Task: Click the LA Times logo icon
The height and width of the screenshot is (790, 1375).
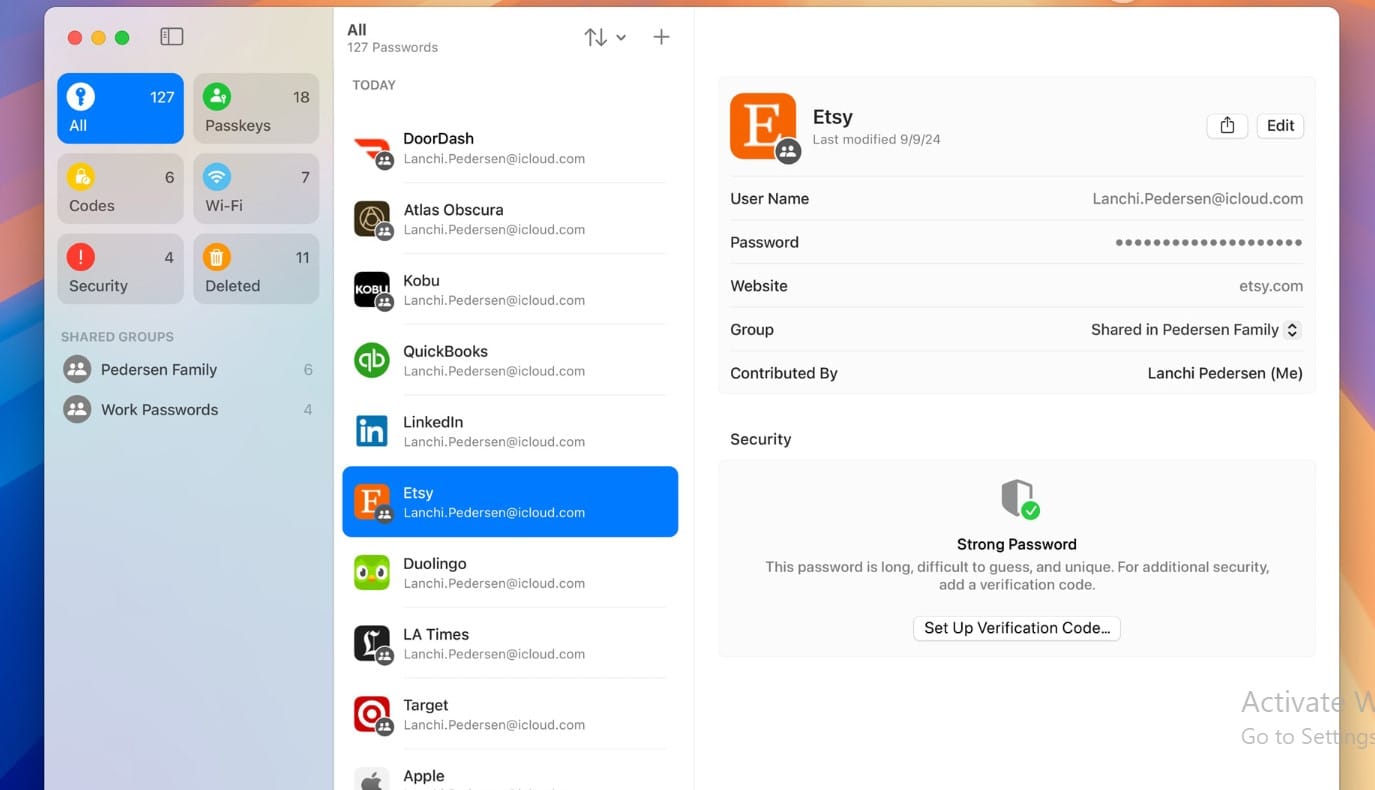Action: pyautogui.click(x=372, y=644)
